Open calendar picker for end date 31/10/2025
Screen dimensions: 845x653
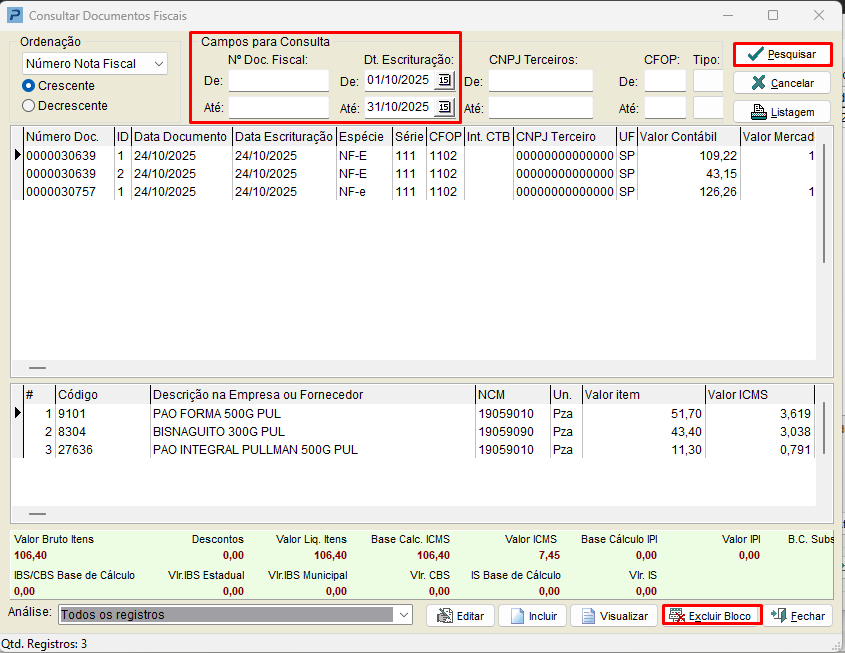pos(444,107)
